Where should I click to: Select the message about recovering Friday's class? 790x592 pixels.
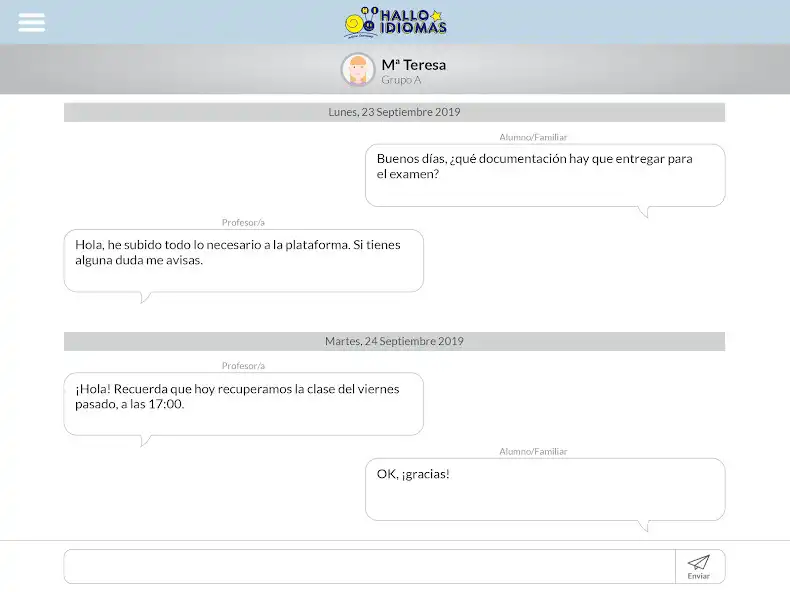[244, 404]
